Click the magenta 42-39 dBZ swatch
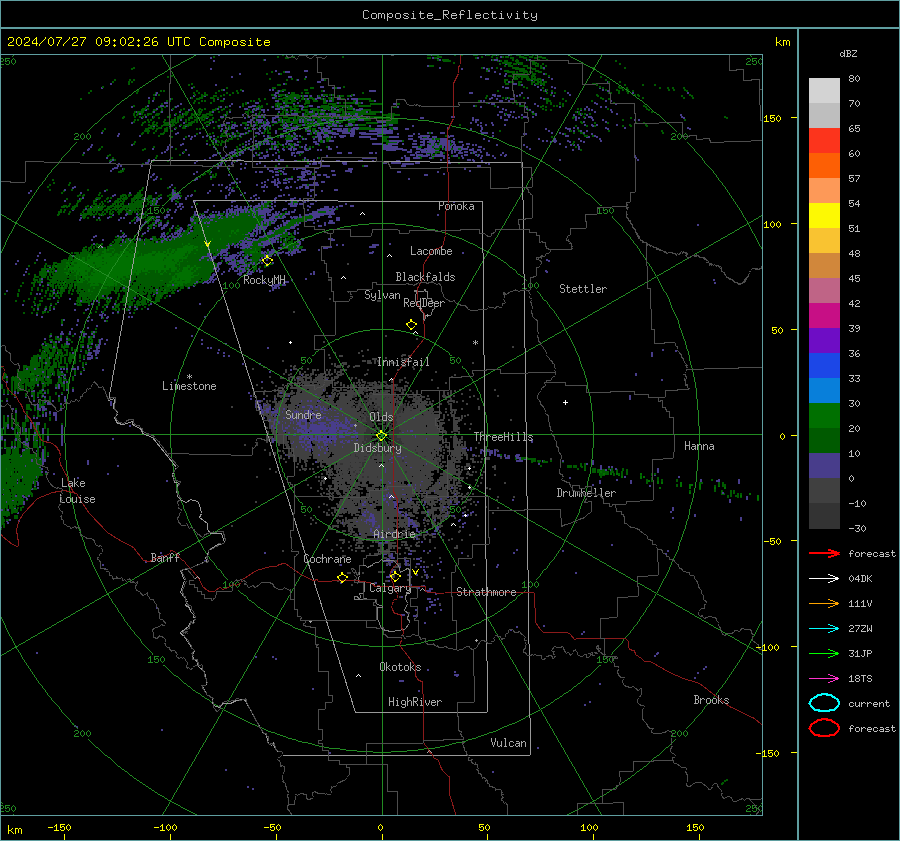Screen dimensions: 900x841 (824, 316)
